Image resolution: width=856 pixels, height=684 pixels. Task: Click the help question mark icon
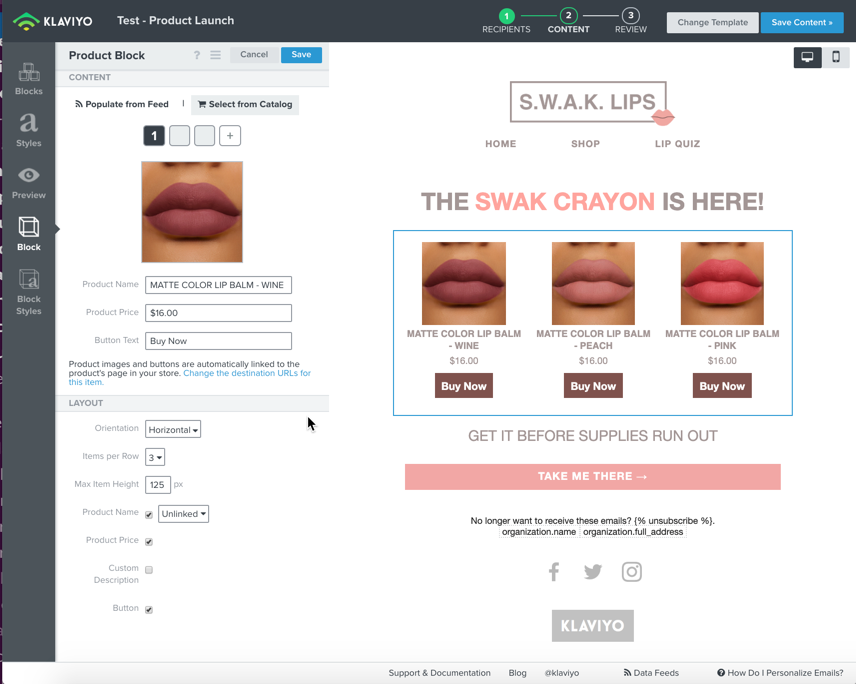pyautogui.click(x=197, y=55)
